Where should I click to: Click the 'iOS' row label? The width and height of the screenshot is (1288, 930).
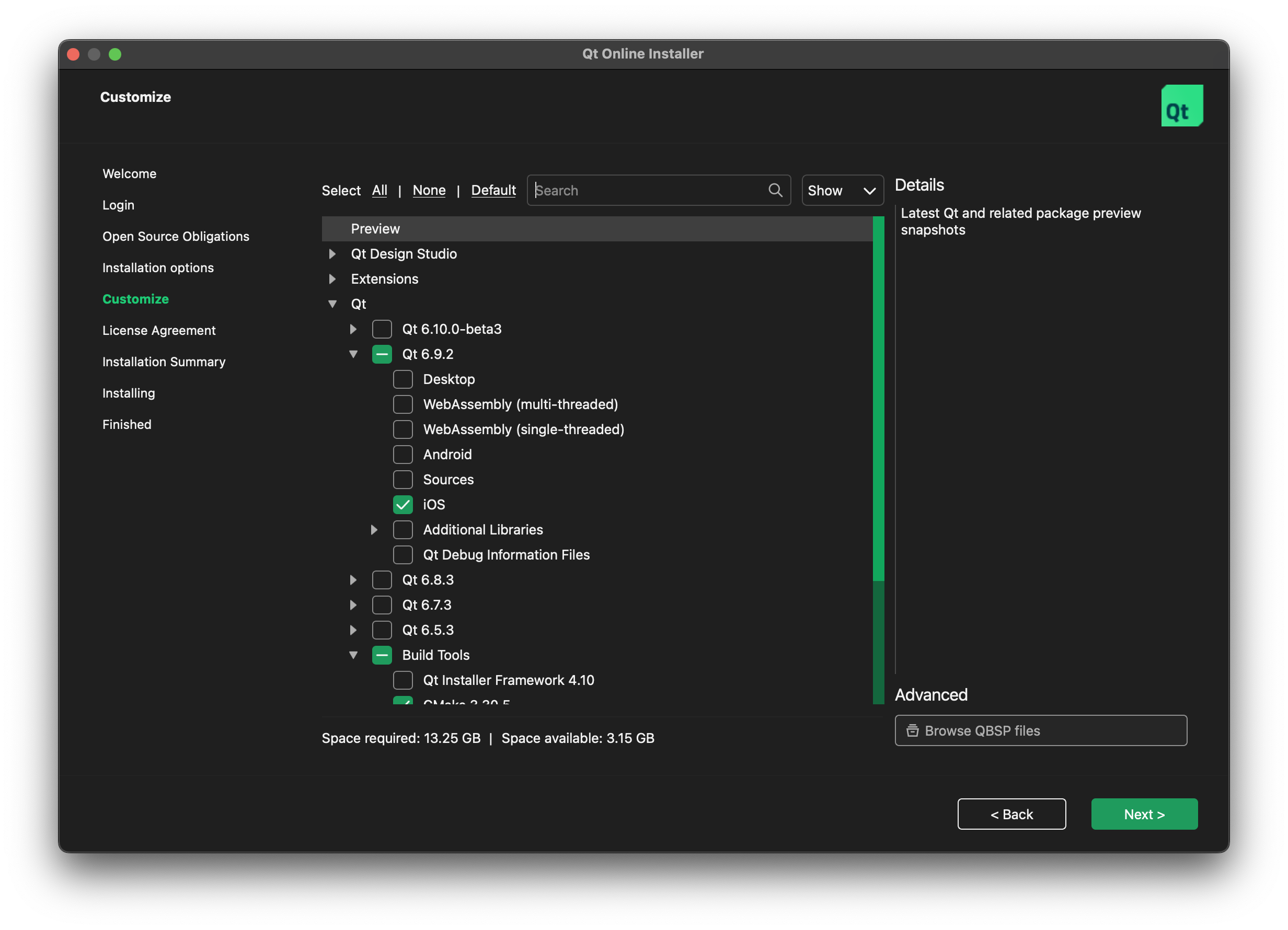pos(434,505)
